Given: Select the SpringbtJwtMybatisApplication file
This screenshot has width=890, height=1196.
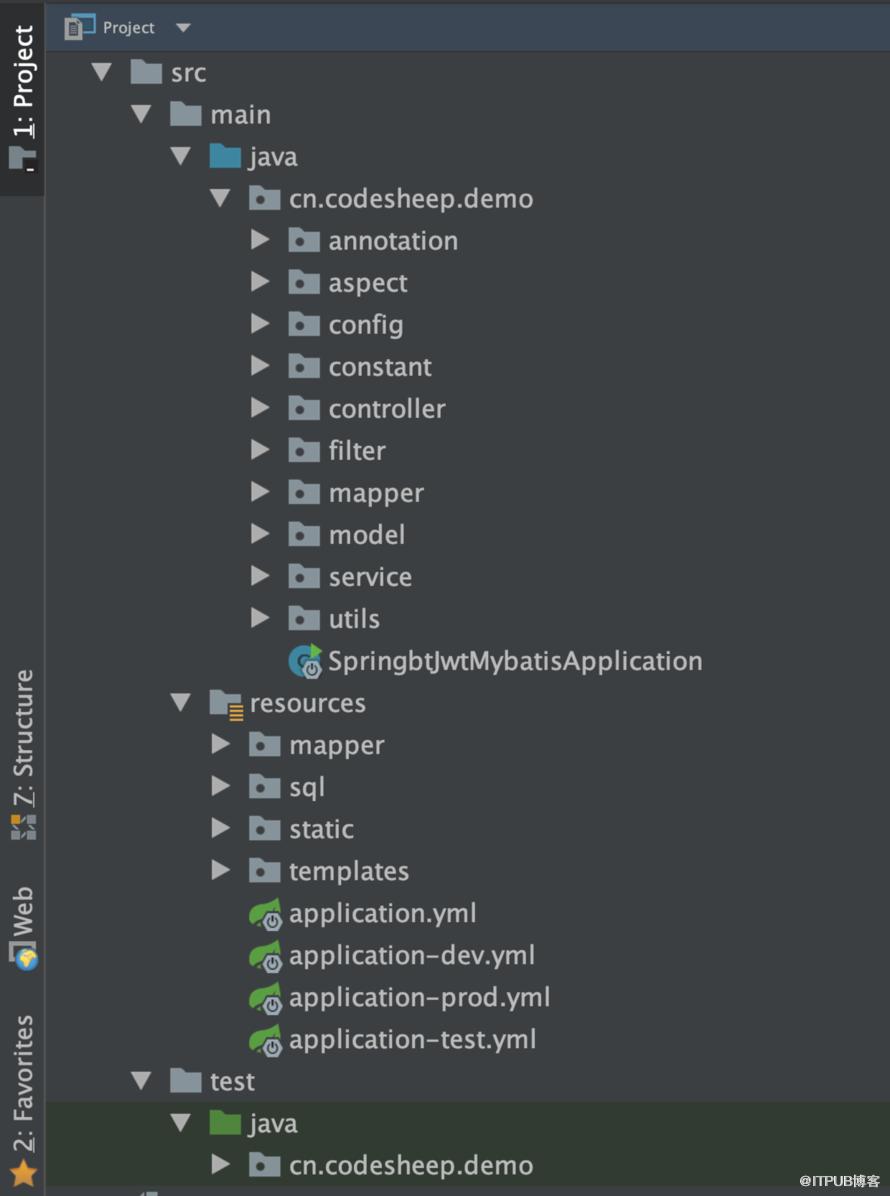Looking at the screenshot, I should point(515,661).
